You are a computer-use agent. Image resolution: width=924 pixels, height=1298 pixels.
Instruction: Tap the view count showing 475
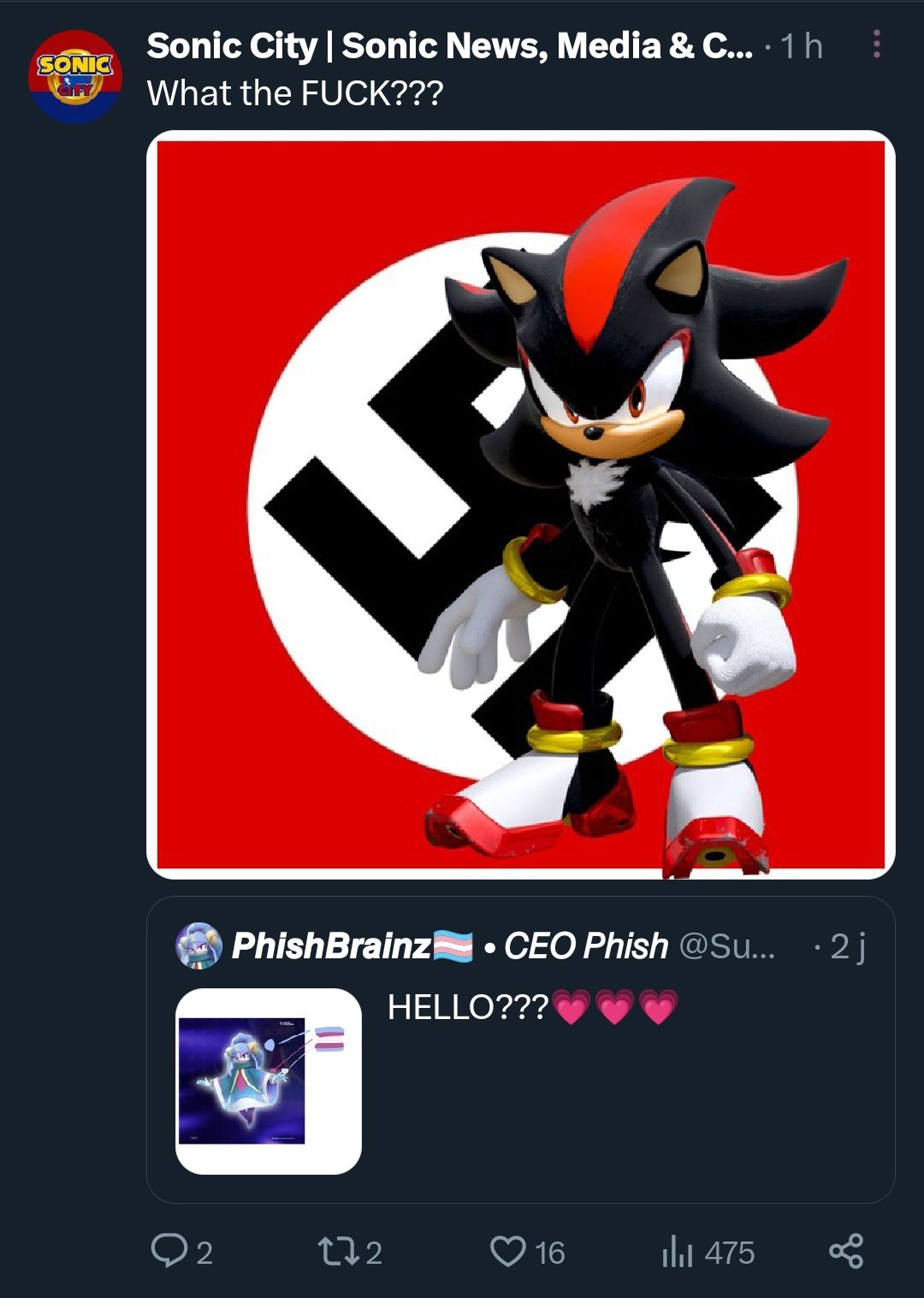click(x=730, y=1254)
